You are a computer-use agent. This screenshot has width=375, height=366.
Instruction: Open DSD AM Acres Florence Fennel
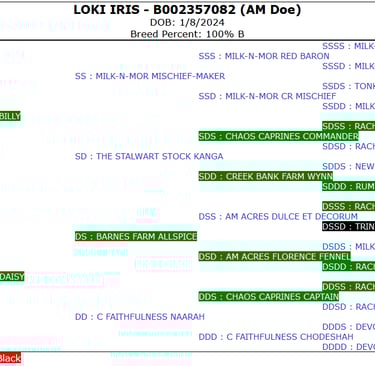click(275, 256)
